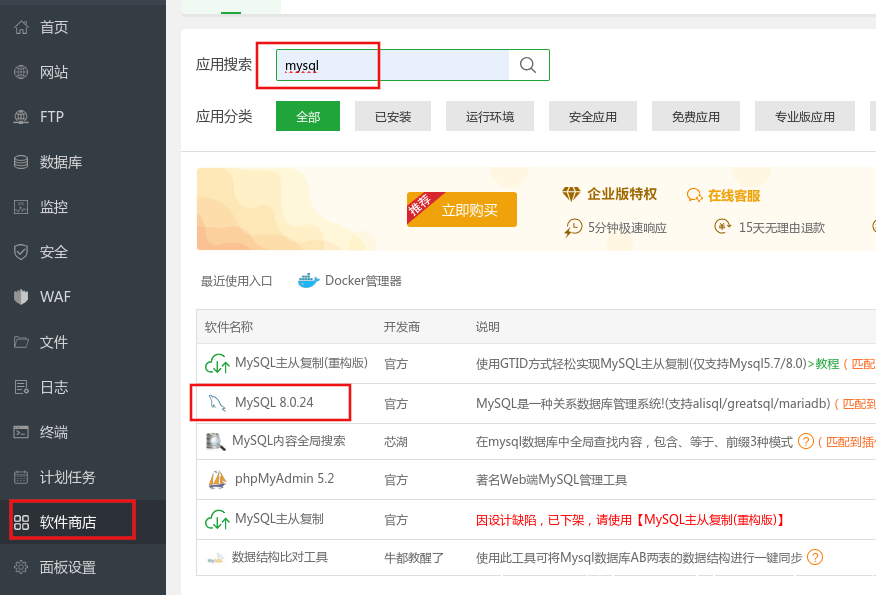Click the Software store grid icon
This screenshot has height=595, width=876.
21,522
